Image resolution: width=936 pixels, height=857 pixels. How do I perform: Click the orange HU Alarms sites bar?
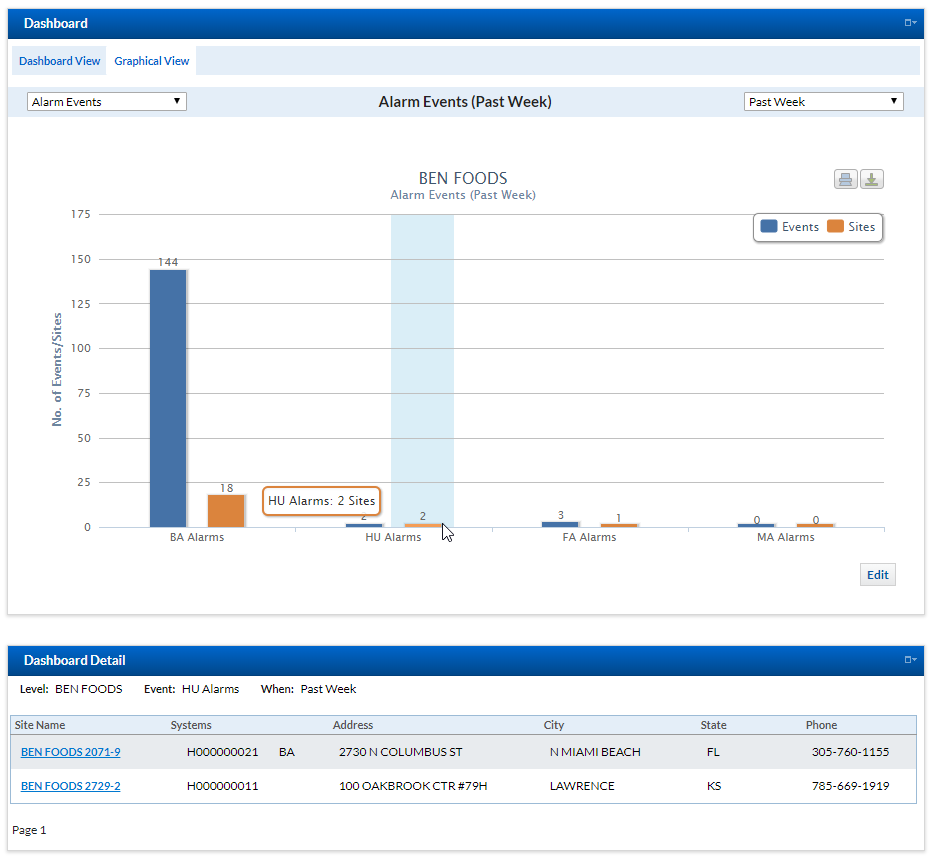(422, 525)
